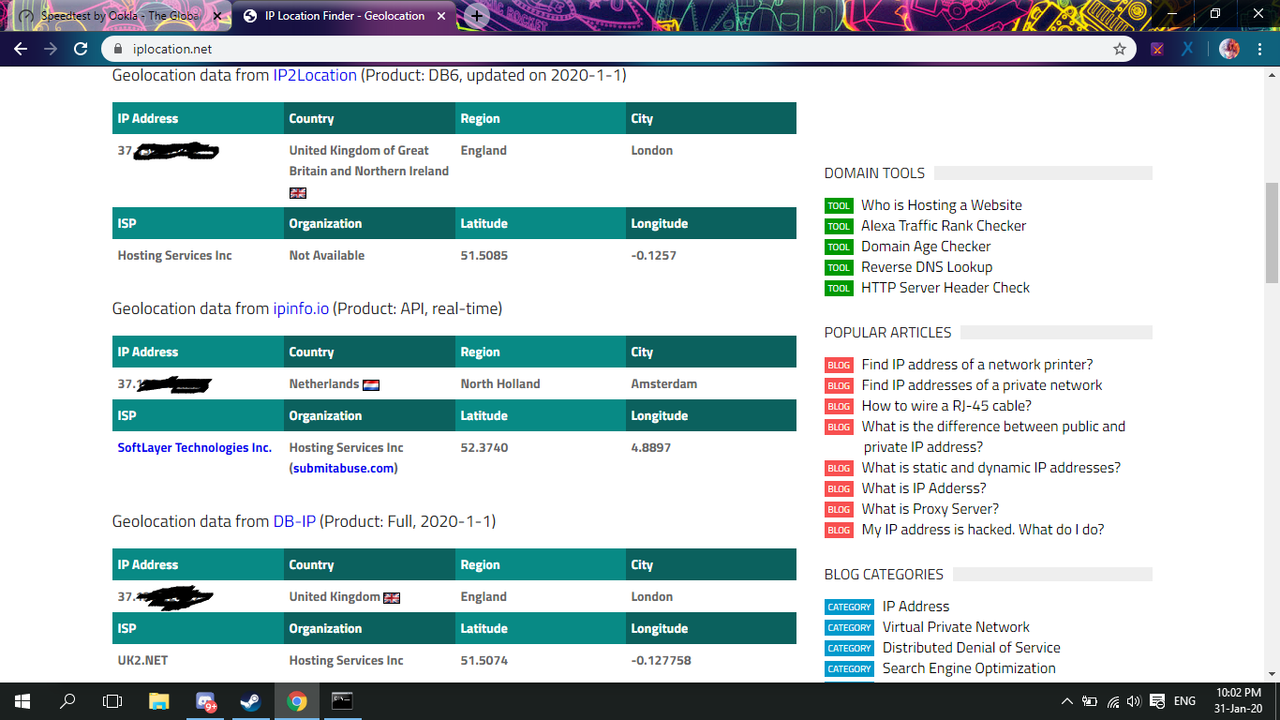Select the IP Location Finder tab
The image size is (1280, 720).
[346, 16]
